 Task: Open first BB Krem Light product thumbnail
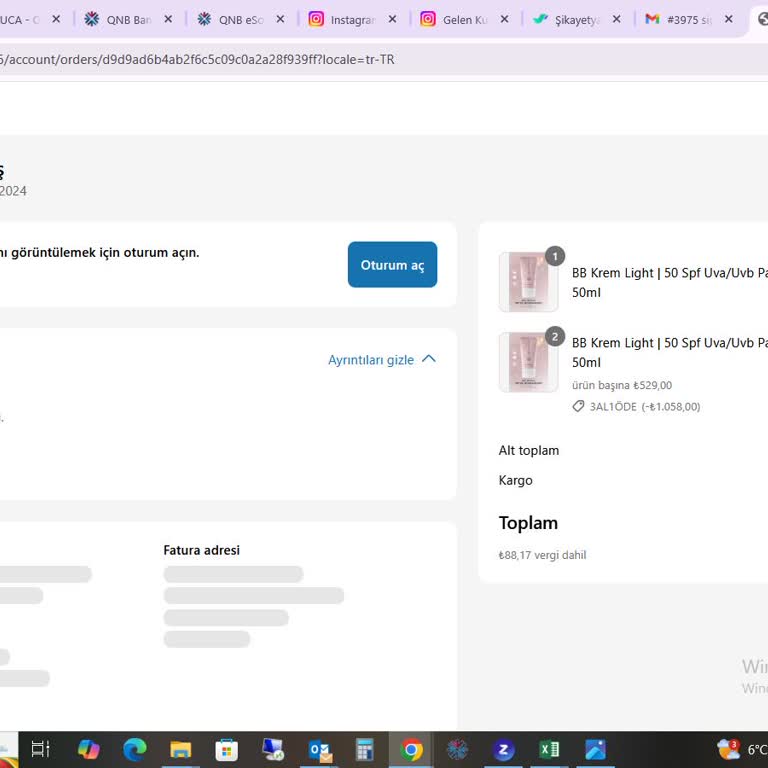pos(528,282)
